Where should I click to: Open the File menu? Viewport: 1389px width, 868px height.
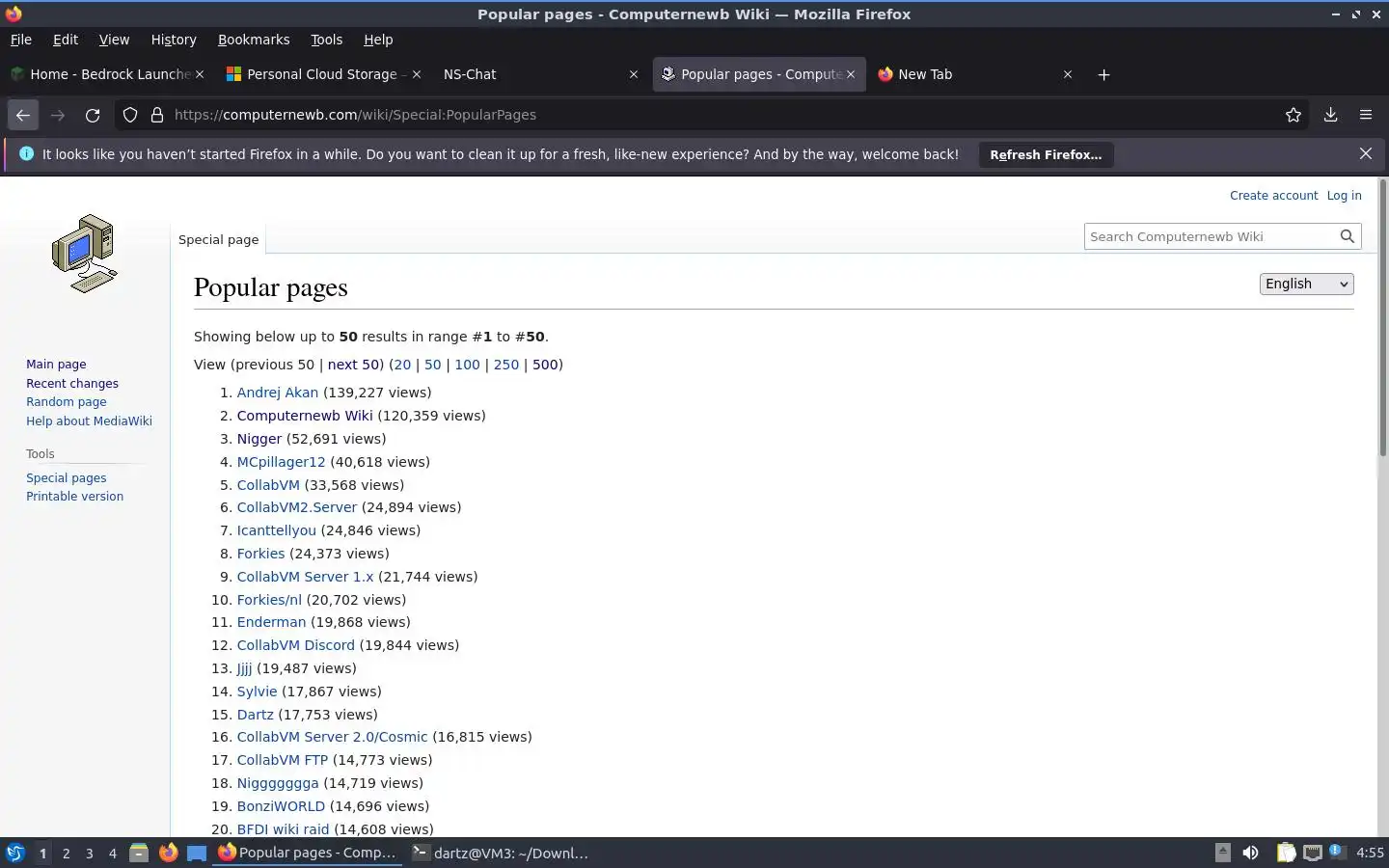pos(20,40)
